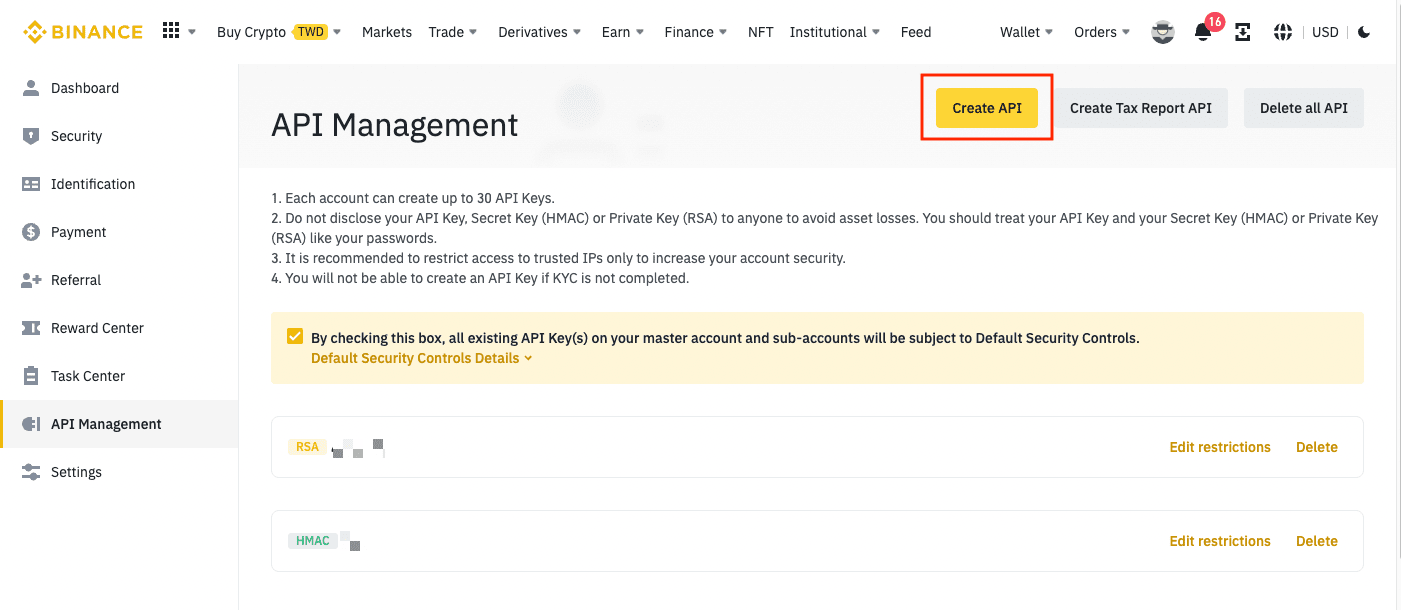Click the Identification card icon in sidebar
The image size is (1401, 610).
[x=31, y=184]
